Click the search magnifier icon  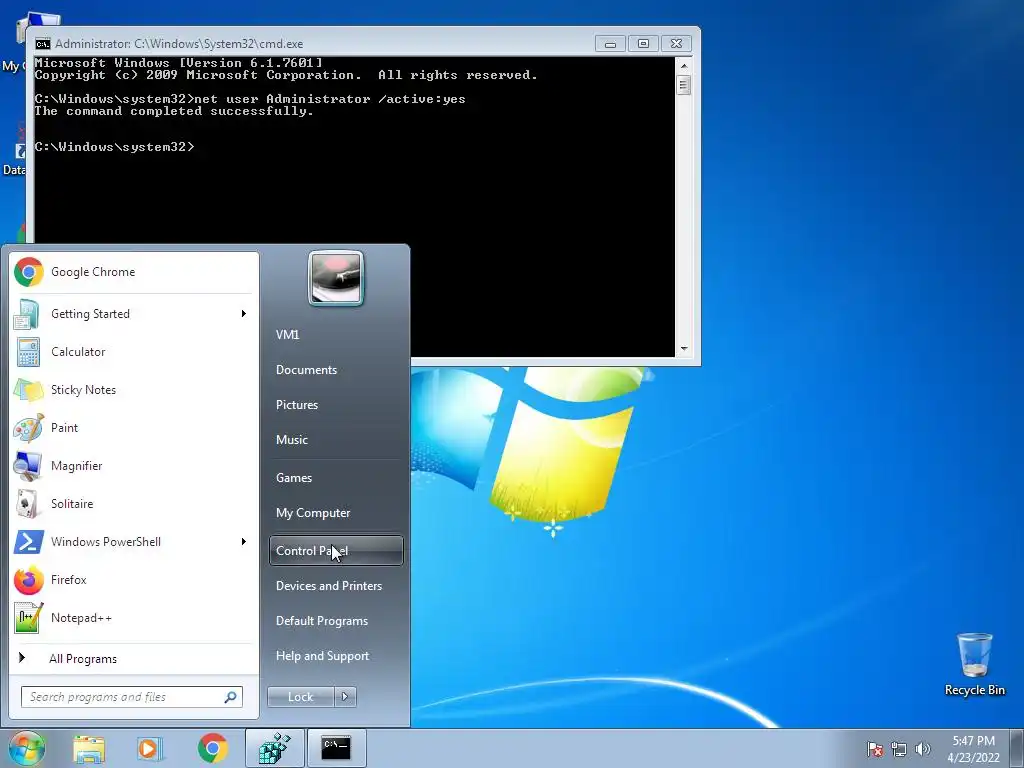pyautogui.click(x=231, y=697)
